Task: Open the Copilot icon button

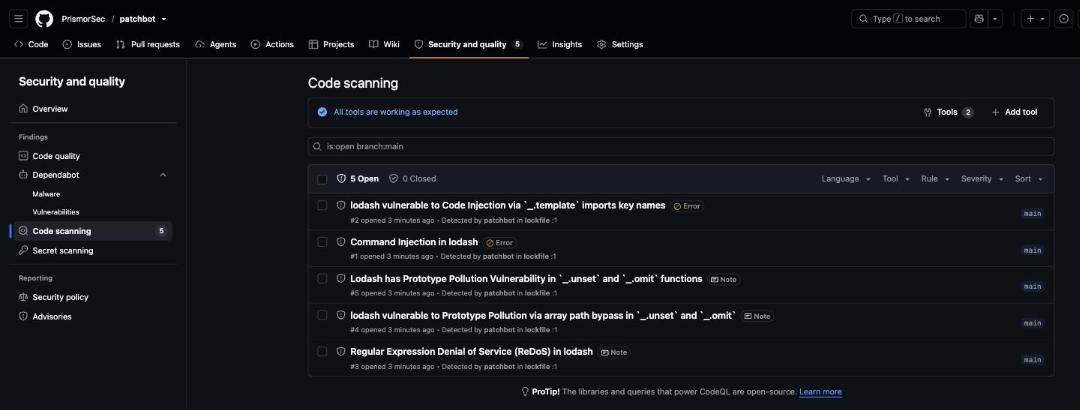Action: tap(979, 19)
